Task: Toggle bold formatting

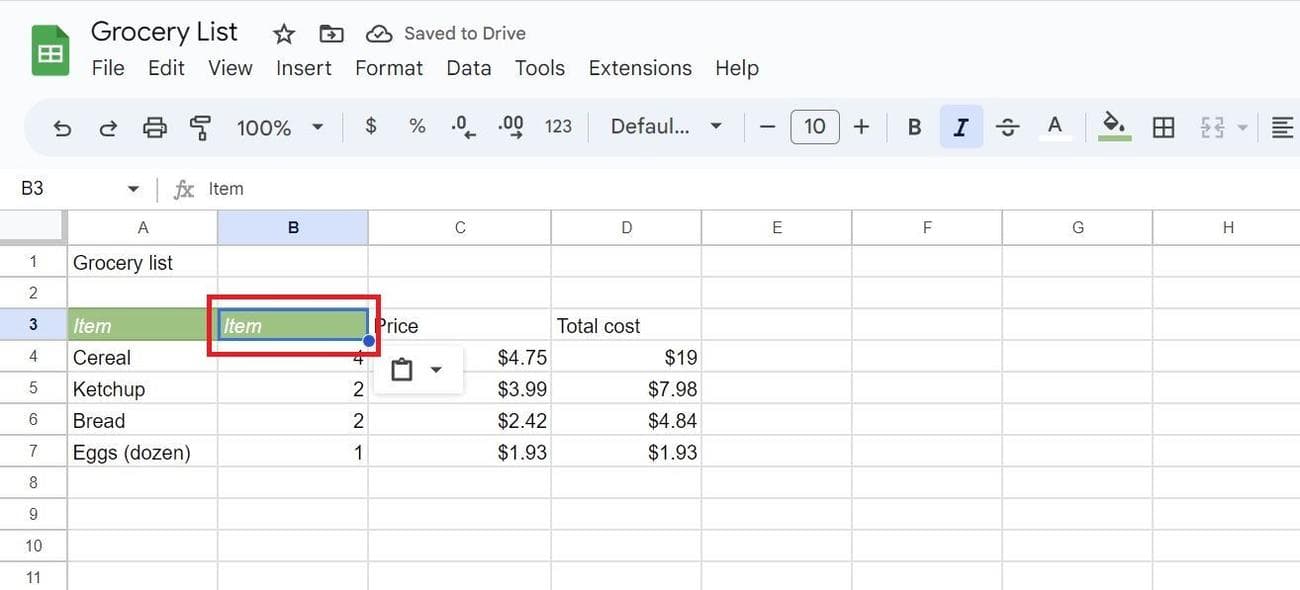Action: point(914,127)
